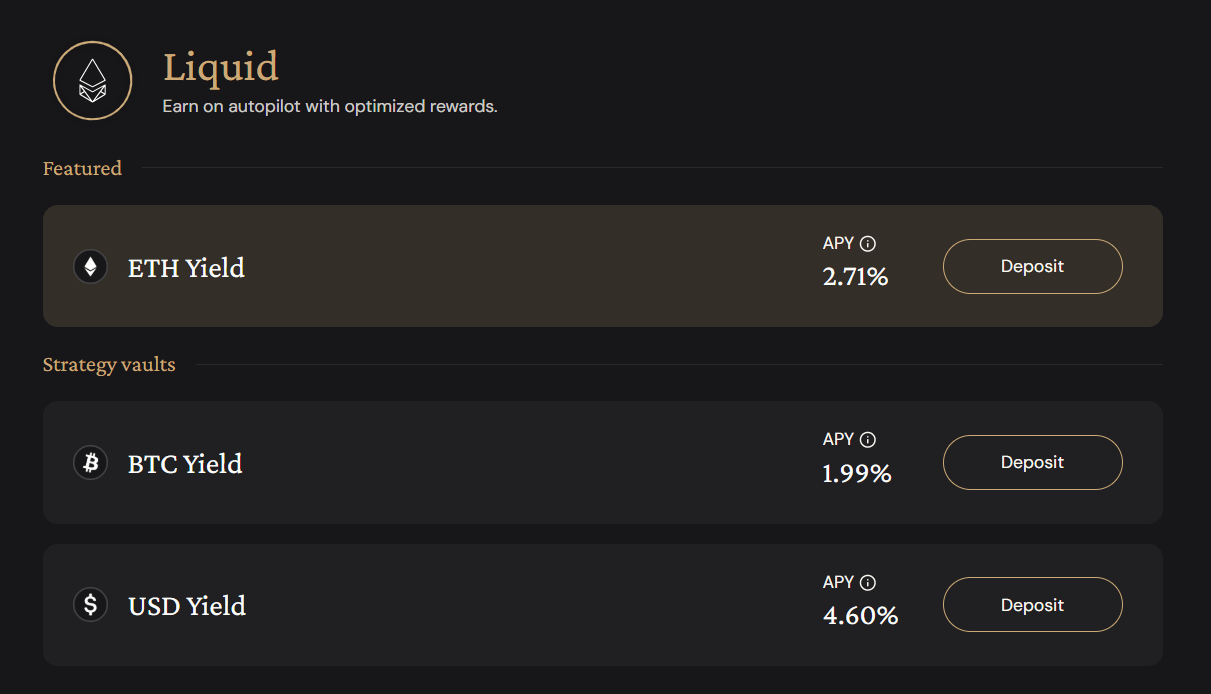Click the 4.60% APY value
Image resolution: width=1211 pixels, height=694 pixels.
860,616
